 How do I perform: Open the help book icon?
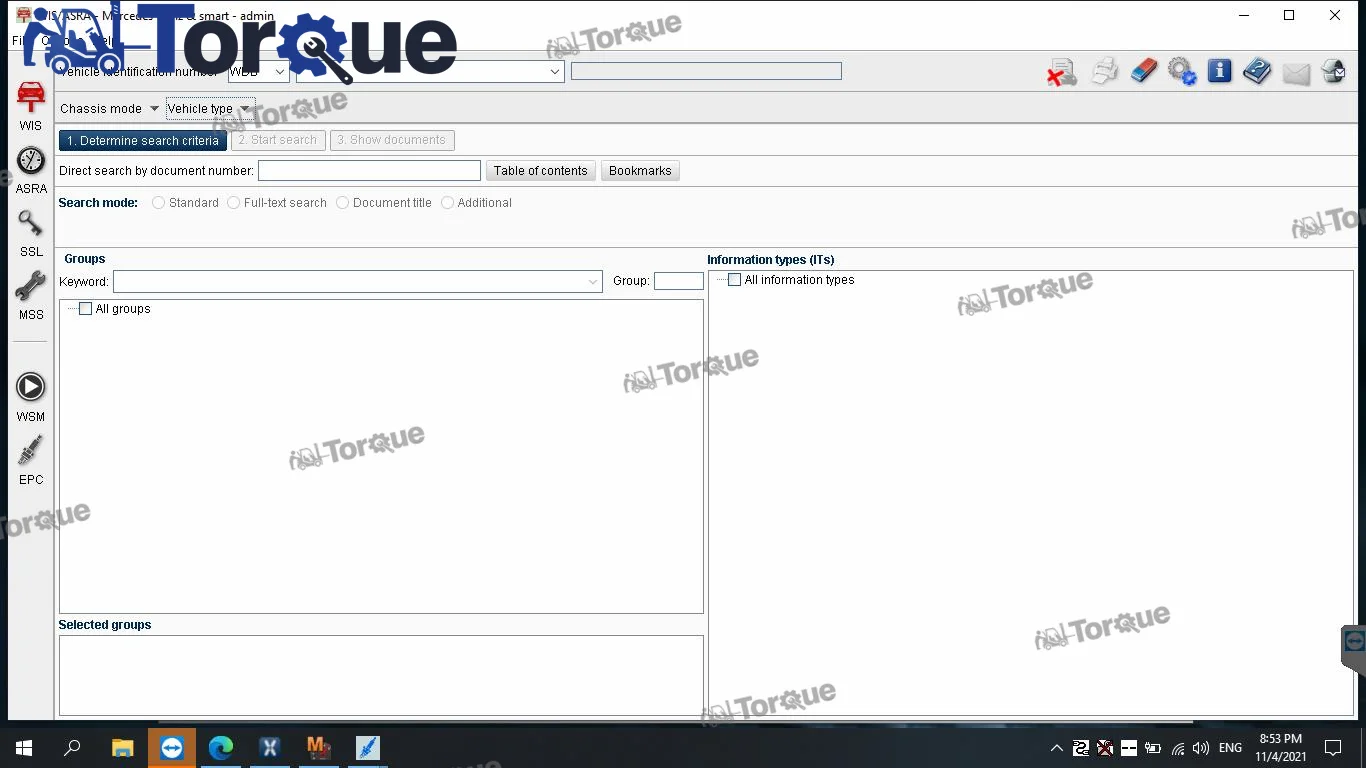click(x=1257, y=71)
